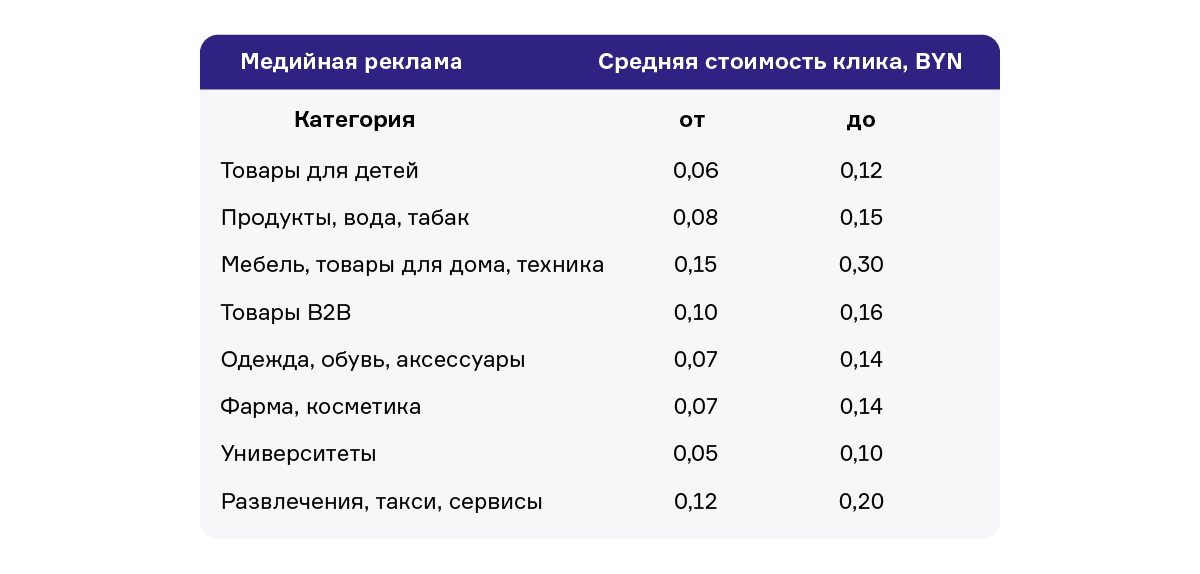Select the 'Одежда, обувь, аксессуары' row
This screenshot has width=1200, height=574.
click(373, 360)
